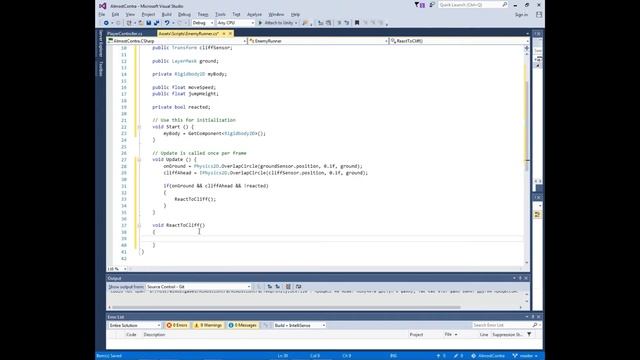Open the Project menu
640x360 pixels.
[148, 14]
